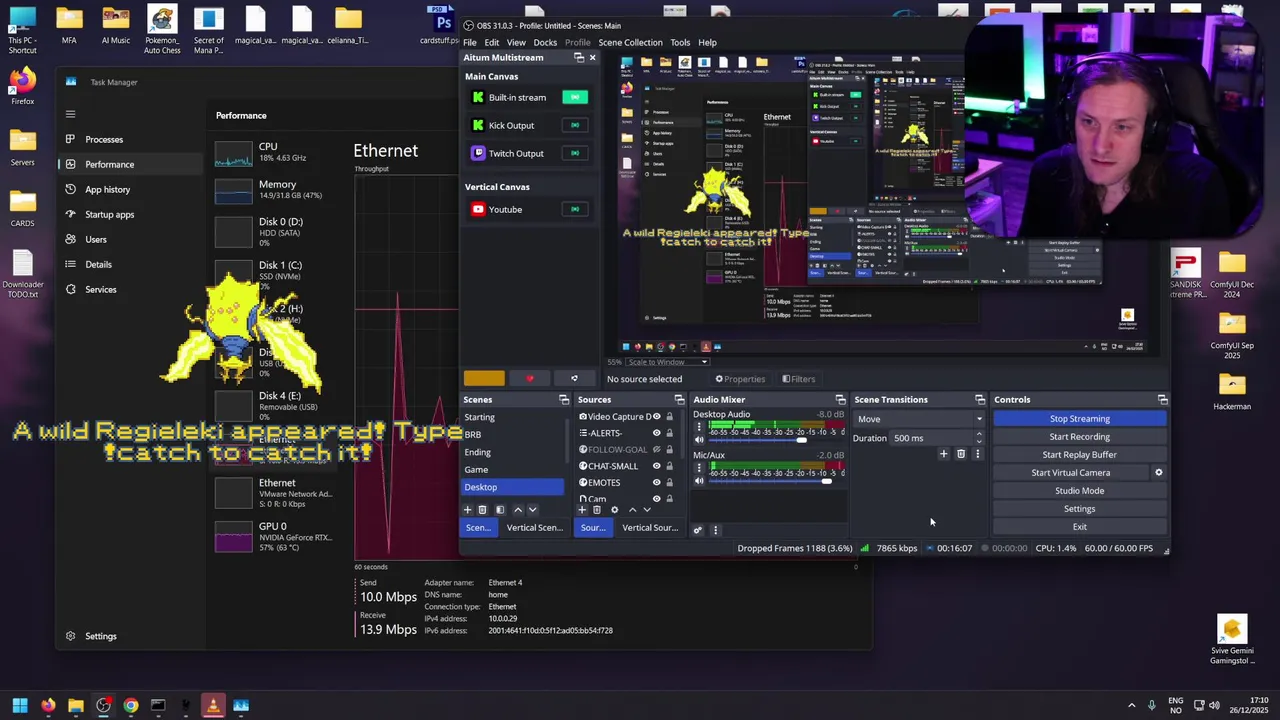The height and width of the screenshot is (720, 1280).
Task: Hide the Video Capture Device source
Action: [x=657, y=416]
